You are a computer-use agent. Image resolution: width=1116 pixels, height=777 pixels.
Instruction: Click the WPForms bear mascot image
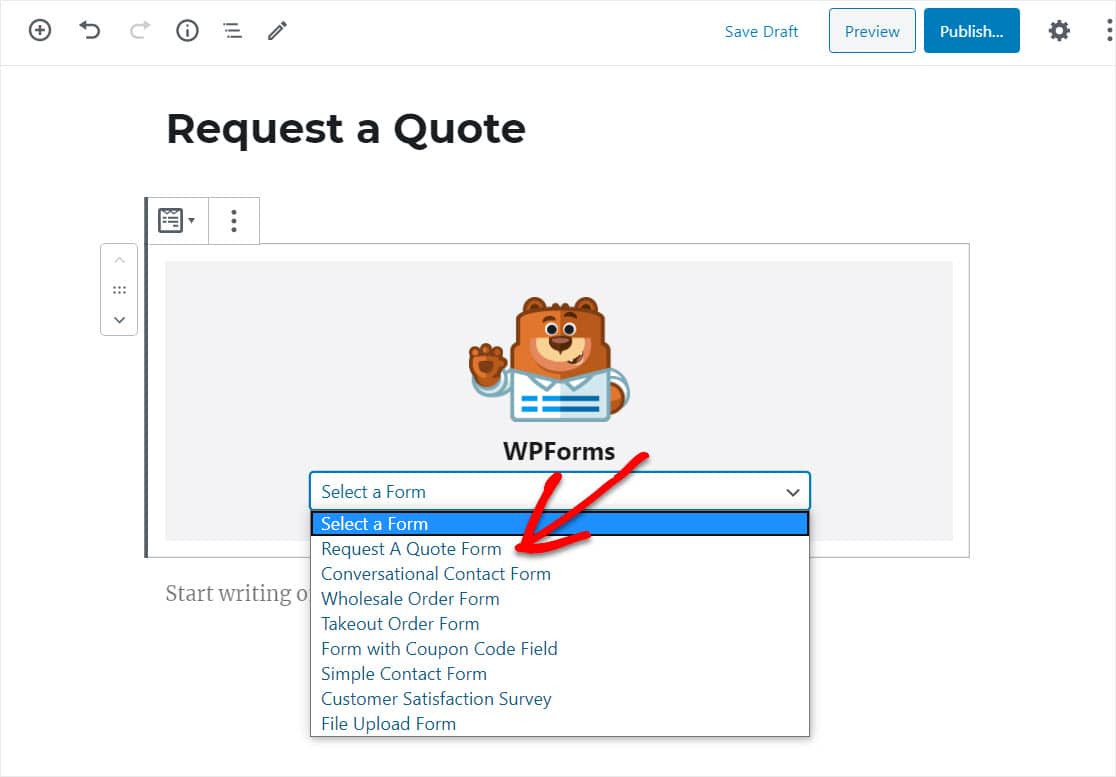point(549,359)
